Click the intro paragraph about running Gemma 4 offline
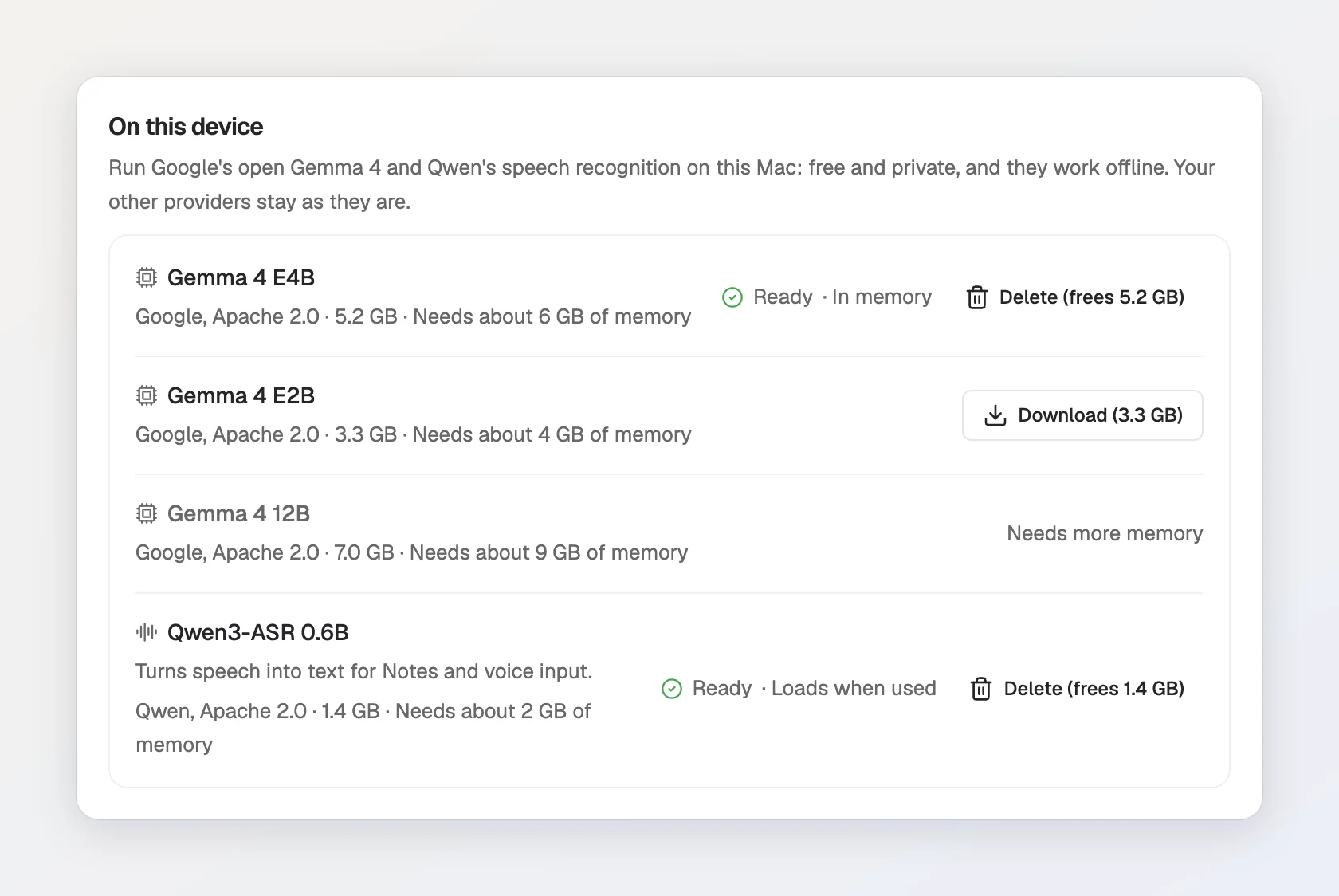Viewport: 1339px width, 896px height. pos(662,184)
